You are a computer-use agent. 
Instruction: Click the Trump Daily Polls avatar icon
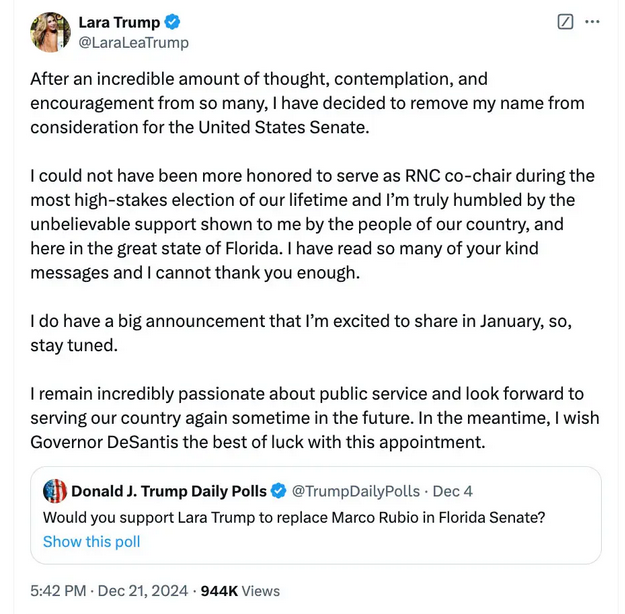(x=55, y=491)
